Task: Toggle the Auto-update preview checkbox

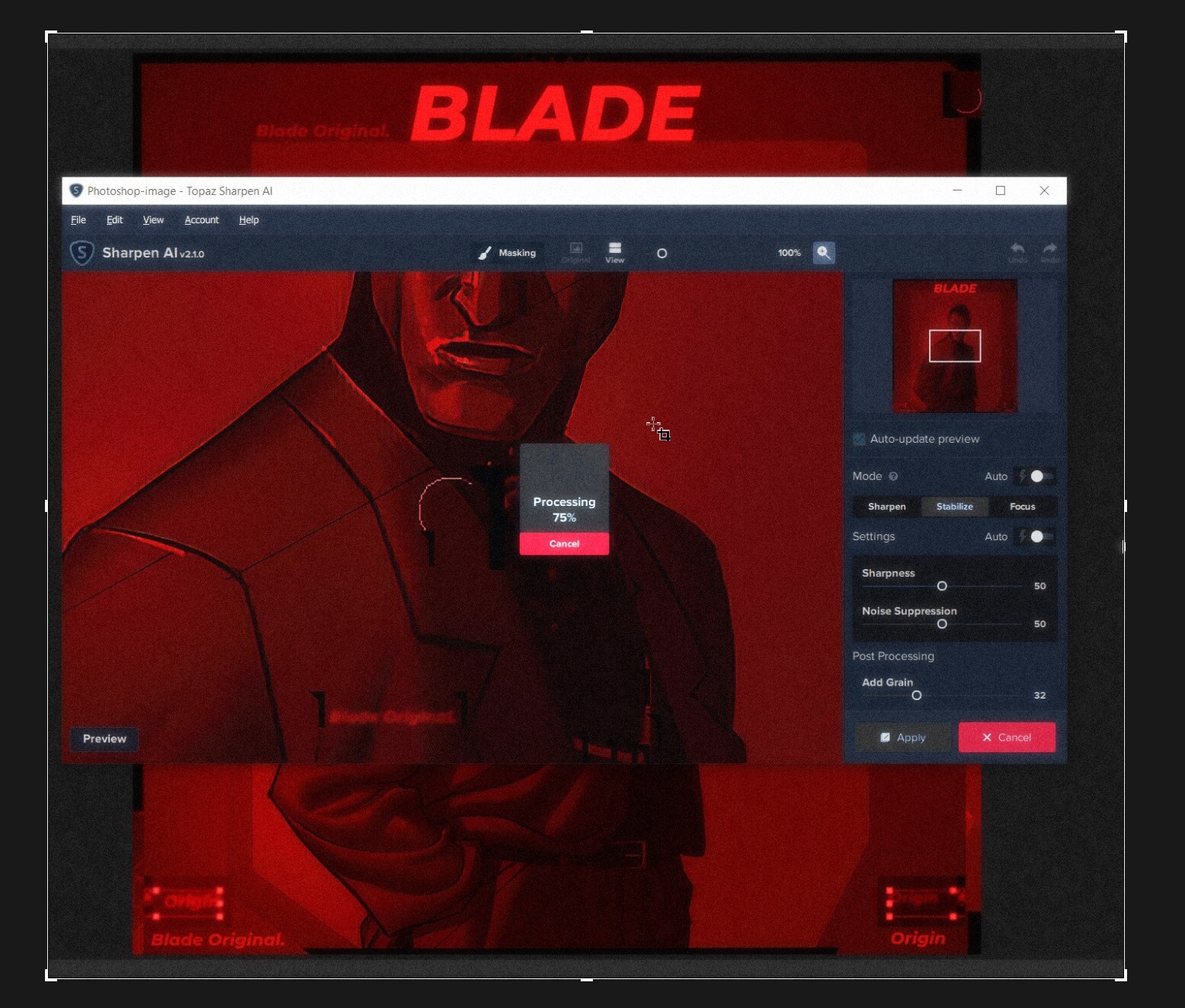Action: 860,439
